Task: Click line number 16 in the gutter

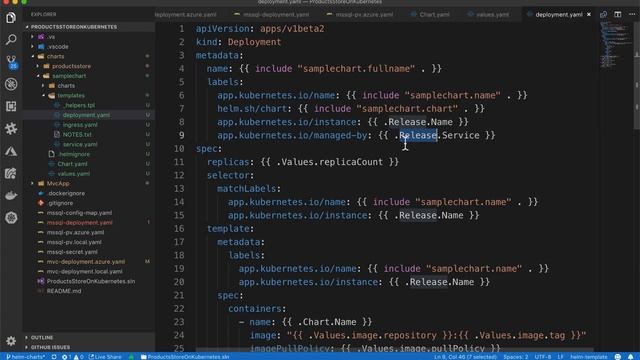Action: coord(179,229)
